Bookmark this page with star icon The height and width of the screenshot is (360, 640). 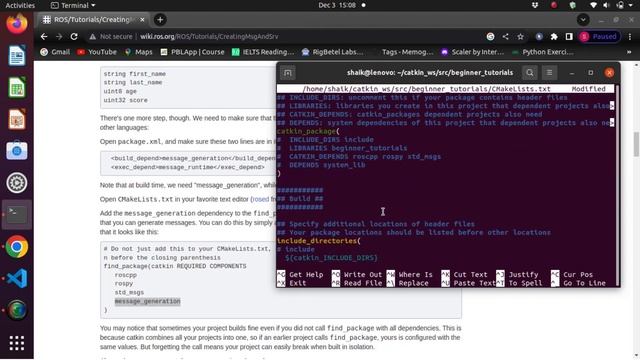click(x=520, y=36)
